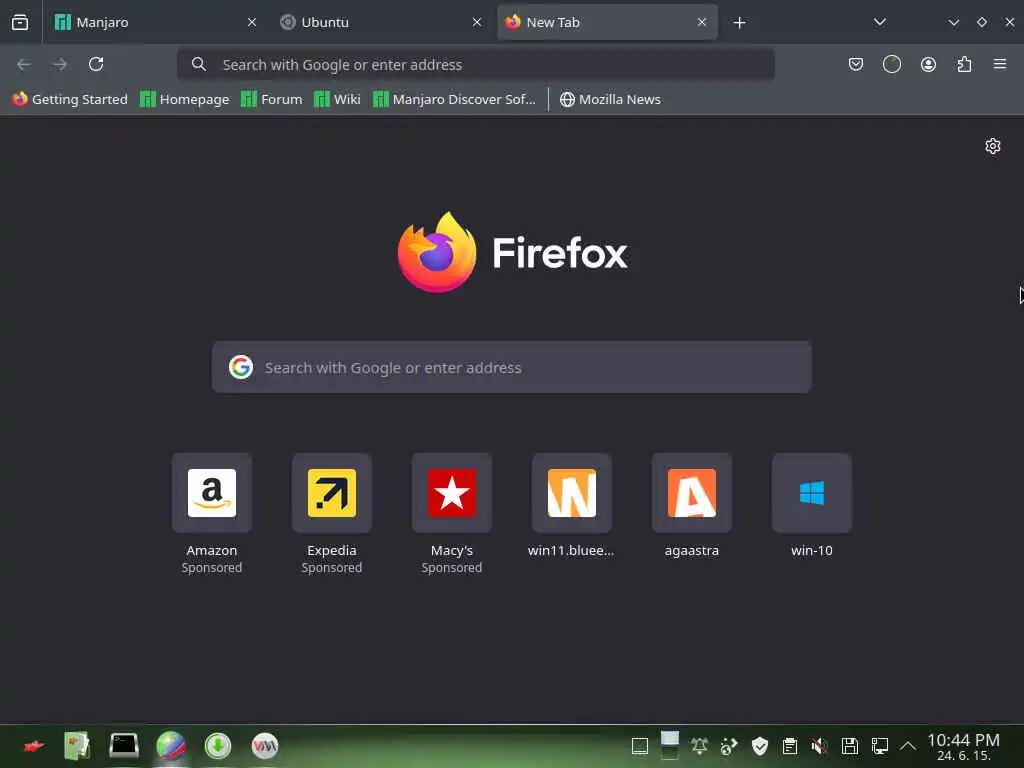The image size is (1024, 768).
Task: Open the network connections tray icon
Action: (x=880, y=746)
